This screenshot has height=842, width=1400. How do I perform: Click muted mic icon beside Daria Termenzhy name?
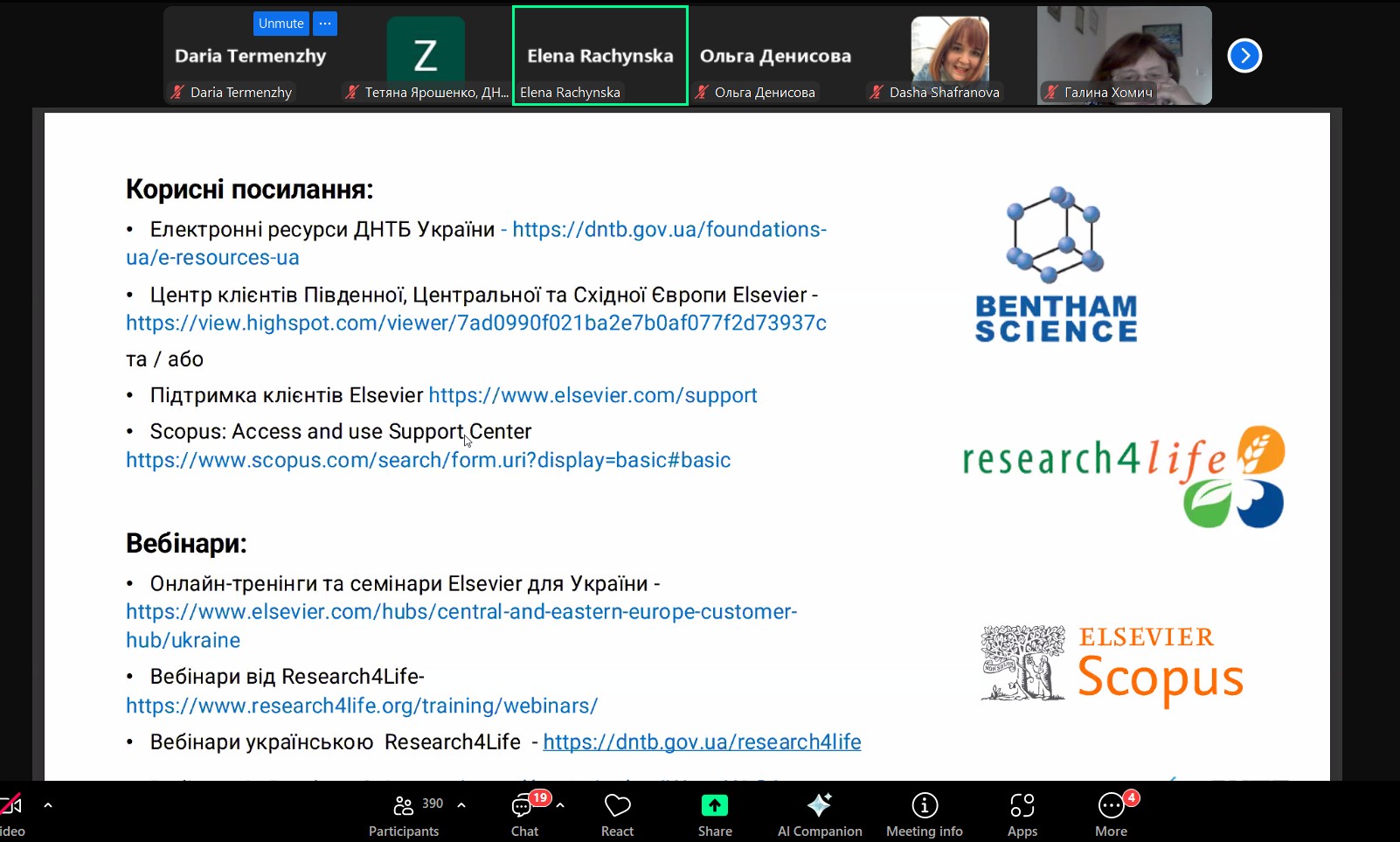click(x=178, y=92)
